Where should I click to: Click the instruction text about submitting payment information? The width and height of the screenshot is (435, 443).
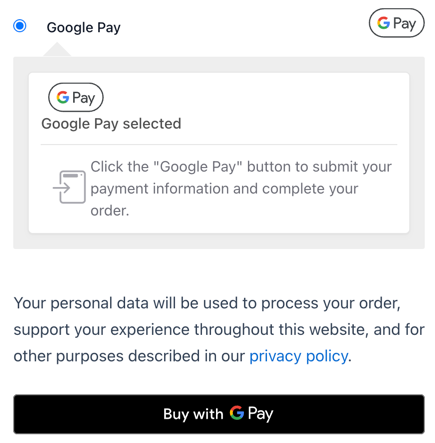pyautogui.click(x=241, y=188)
